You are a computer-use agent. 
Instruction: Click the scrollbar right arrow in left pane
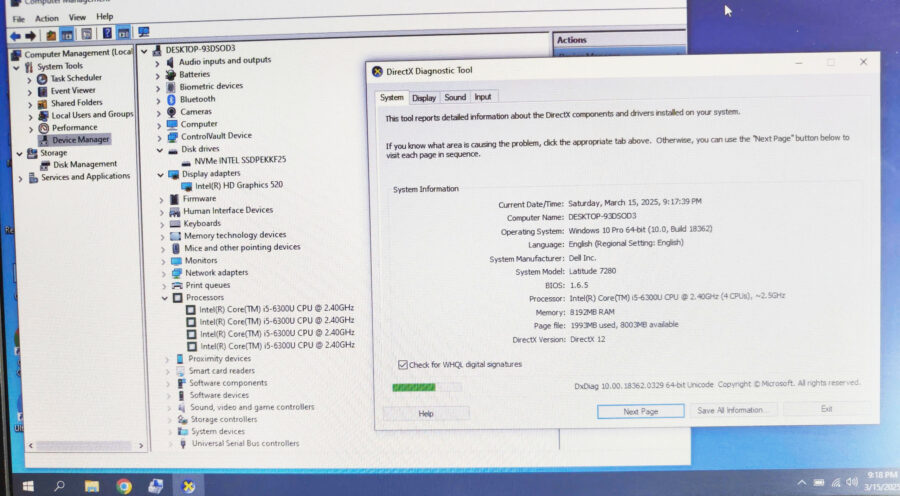(141, 445)
